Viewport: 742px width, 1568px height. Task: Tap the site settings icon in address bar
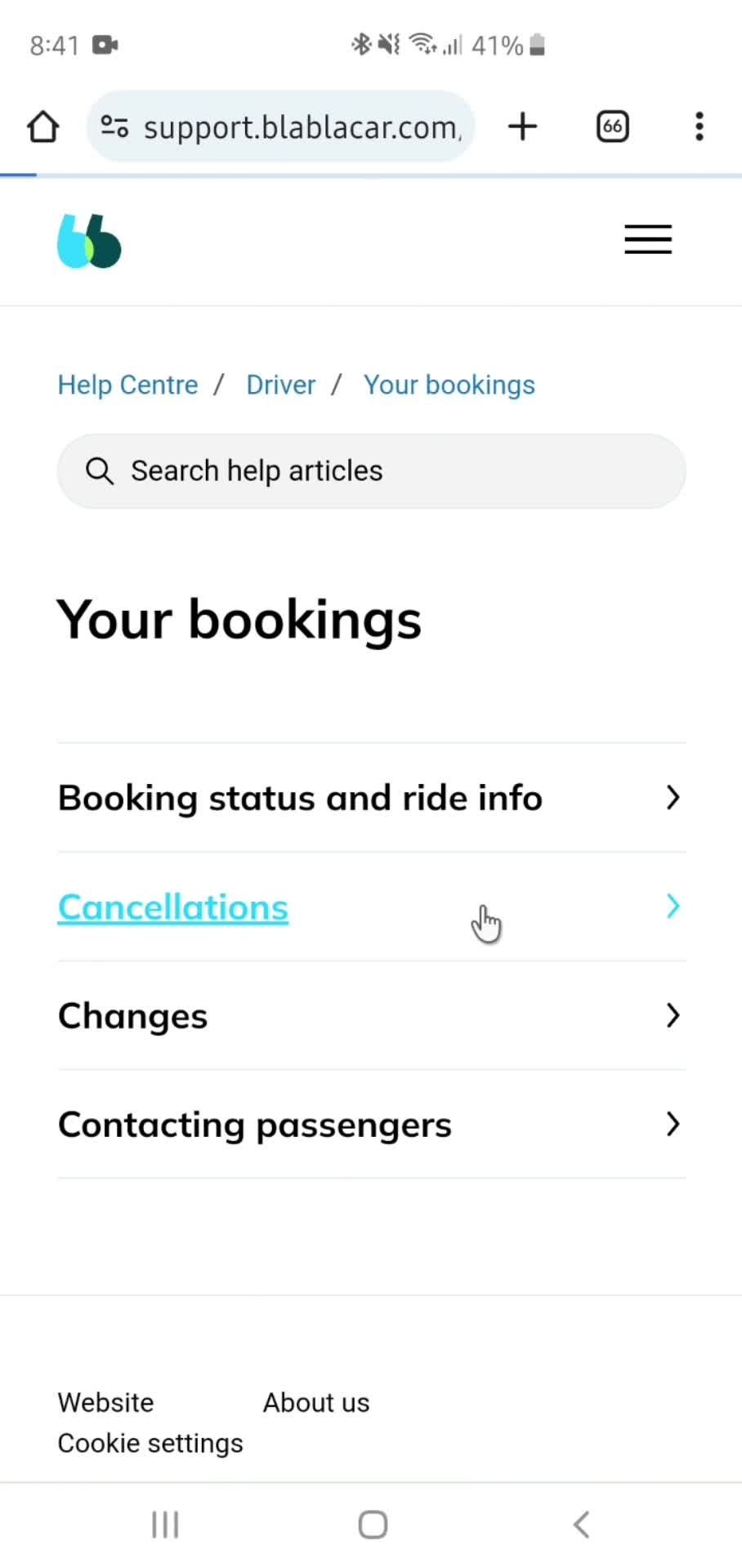click(x=114, y=127)
